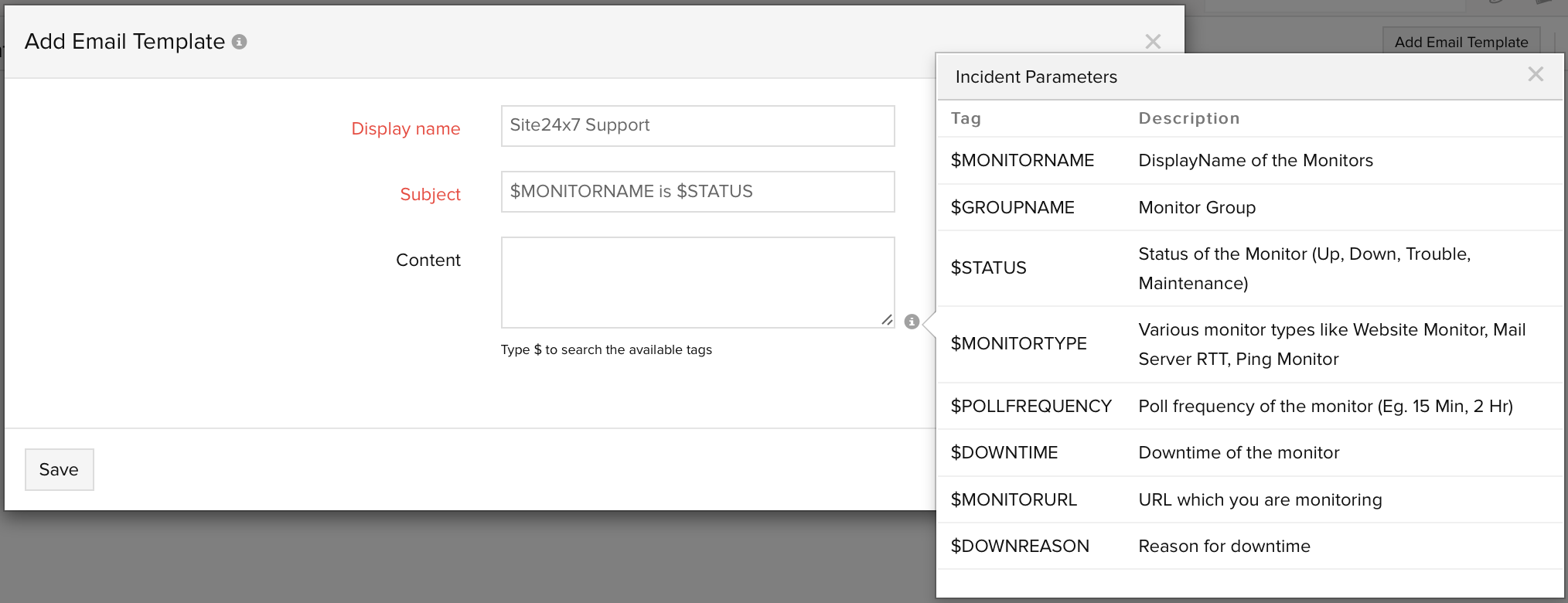This screenshot has height=603, width=1568.
Task: Close the Add Email Template dialog
Action: (x=1152, y=42)
